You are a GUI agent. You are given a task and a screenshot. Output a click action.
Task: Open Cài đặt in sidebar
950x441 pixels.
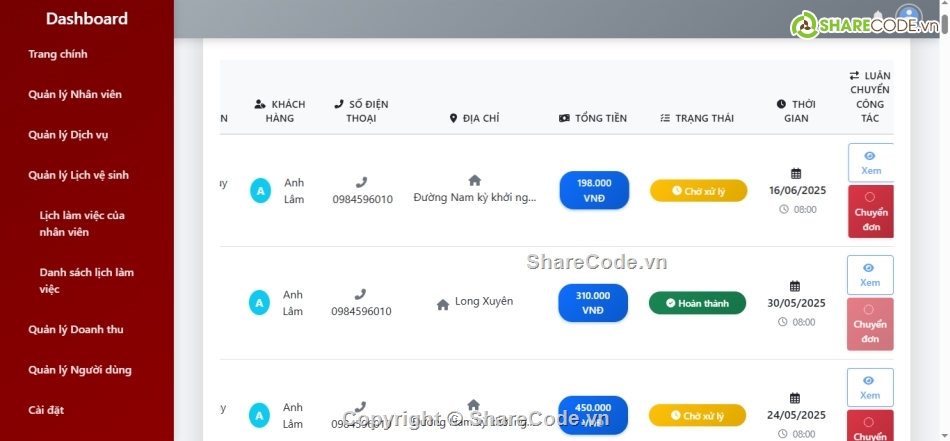tap(46, 410)
